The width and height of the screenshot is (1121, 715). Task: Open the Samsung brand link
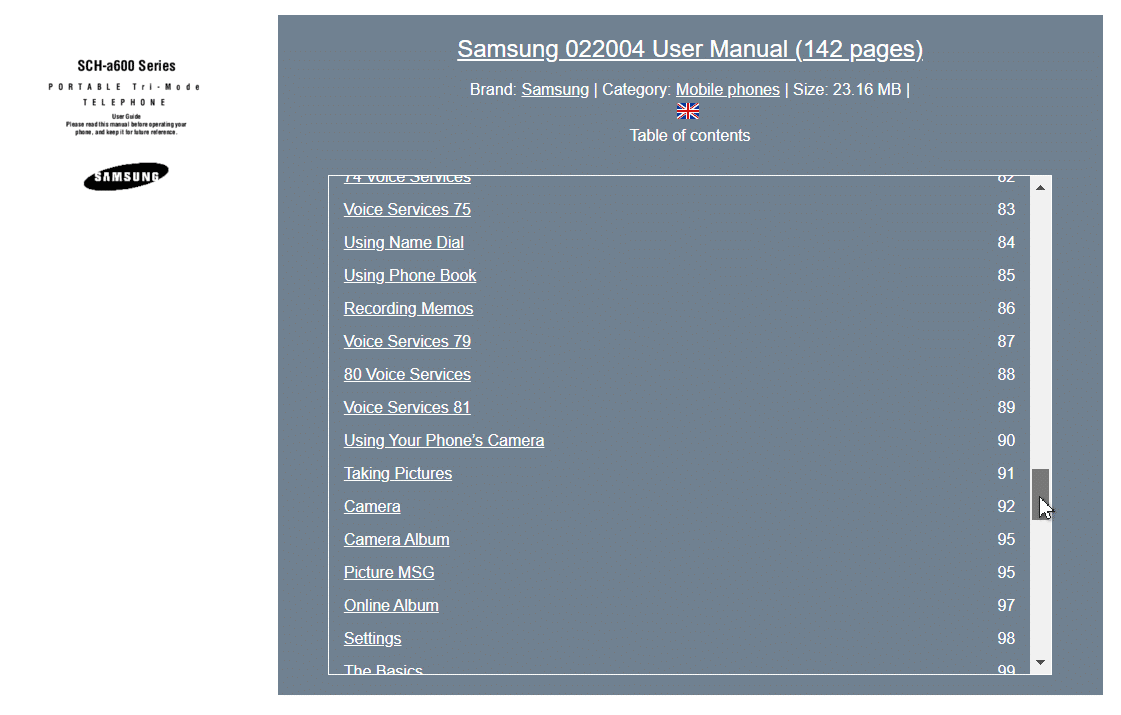pyautogui.click(x=555, y=89)
